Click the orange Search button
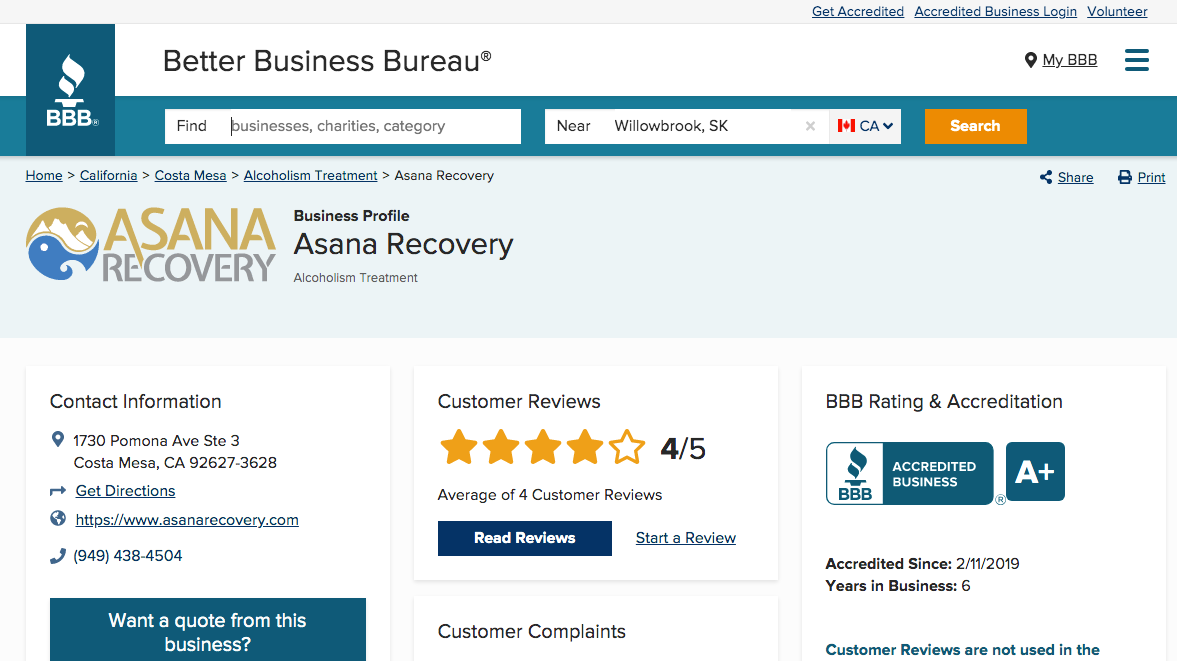The image size is (1177, 661). point(975,126)
